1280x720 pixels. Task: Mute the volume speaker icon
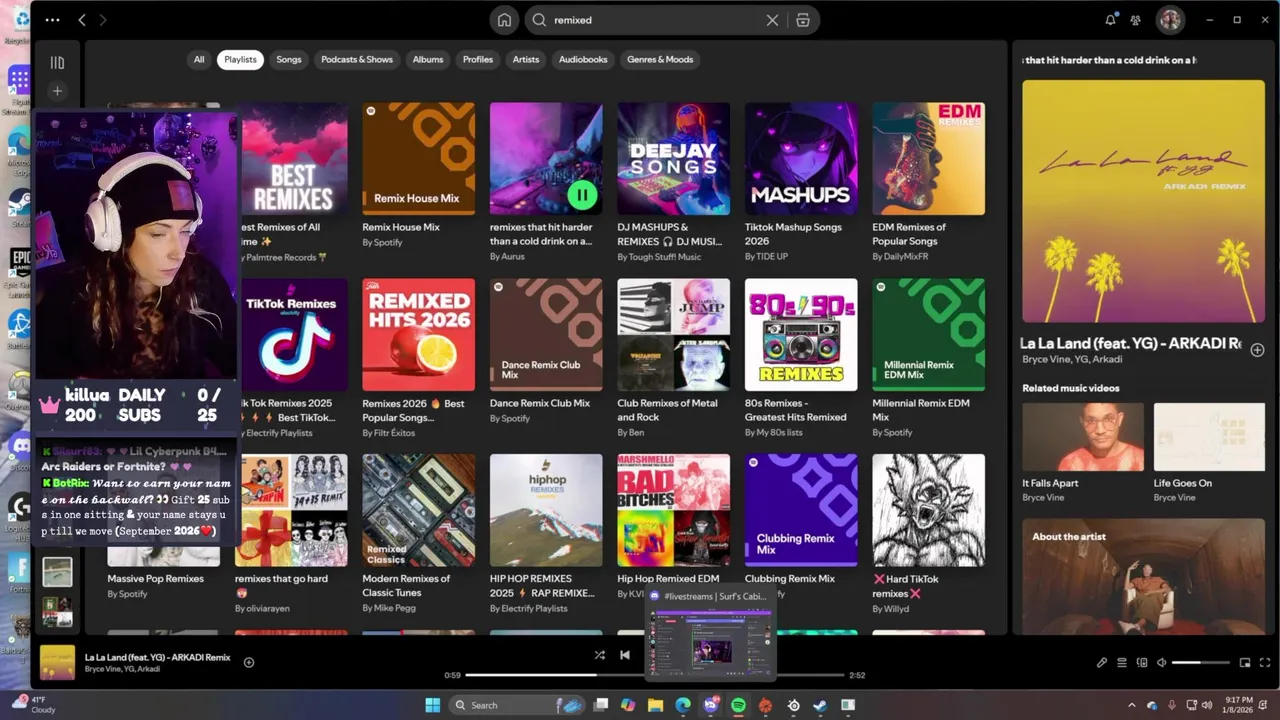pyautogui.click(x=1161, y=662)
